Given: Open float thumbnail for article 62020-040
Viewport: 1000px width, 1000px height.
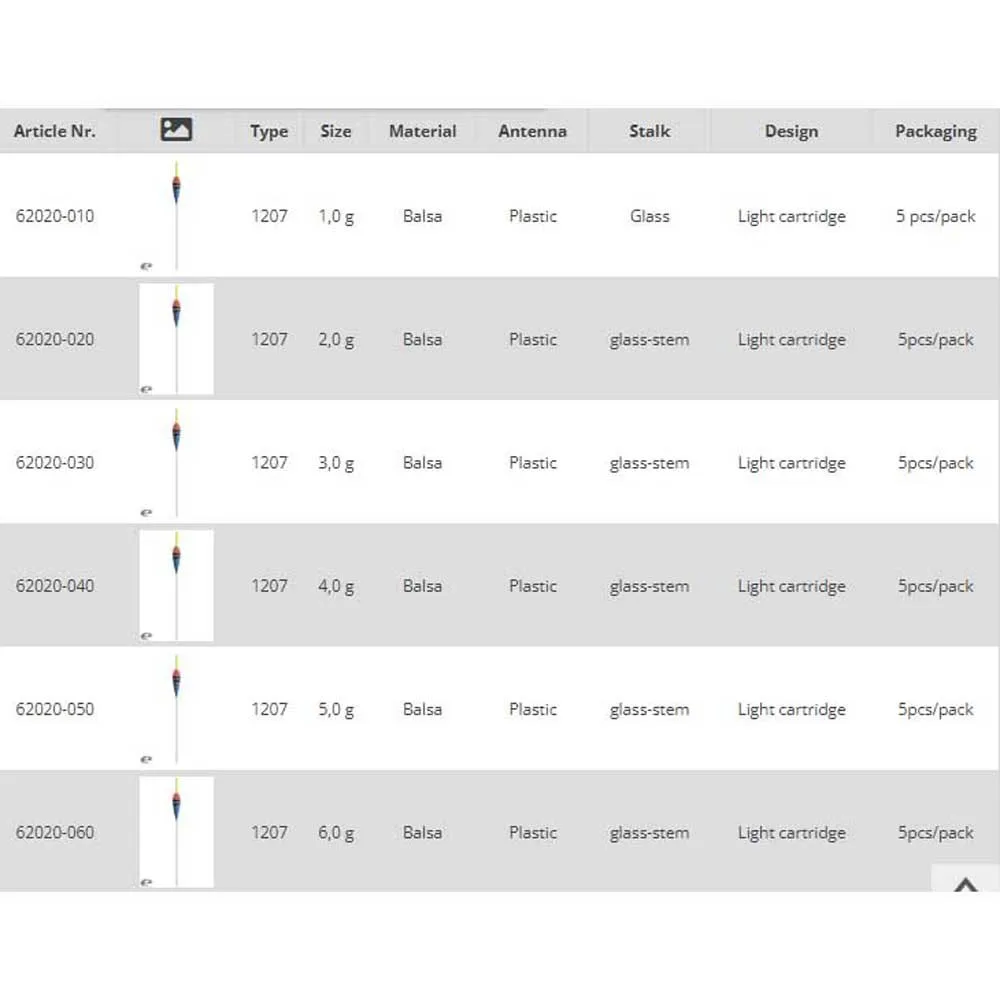Looking at the screenshot, I should click(x=176, y=586).
